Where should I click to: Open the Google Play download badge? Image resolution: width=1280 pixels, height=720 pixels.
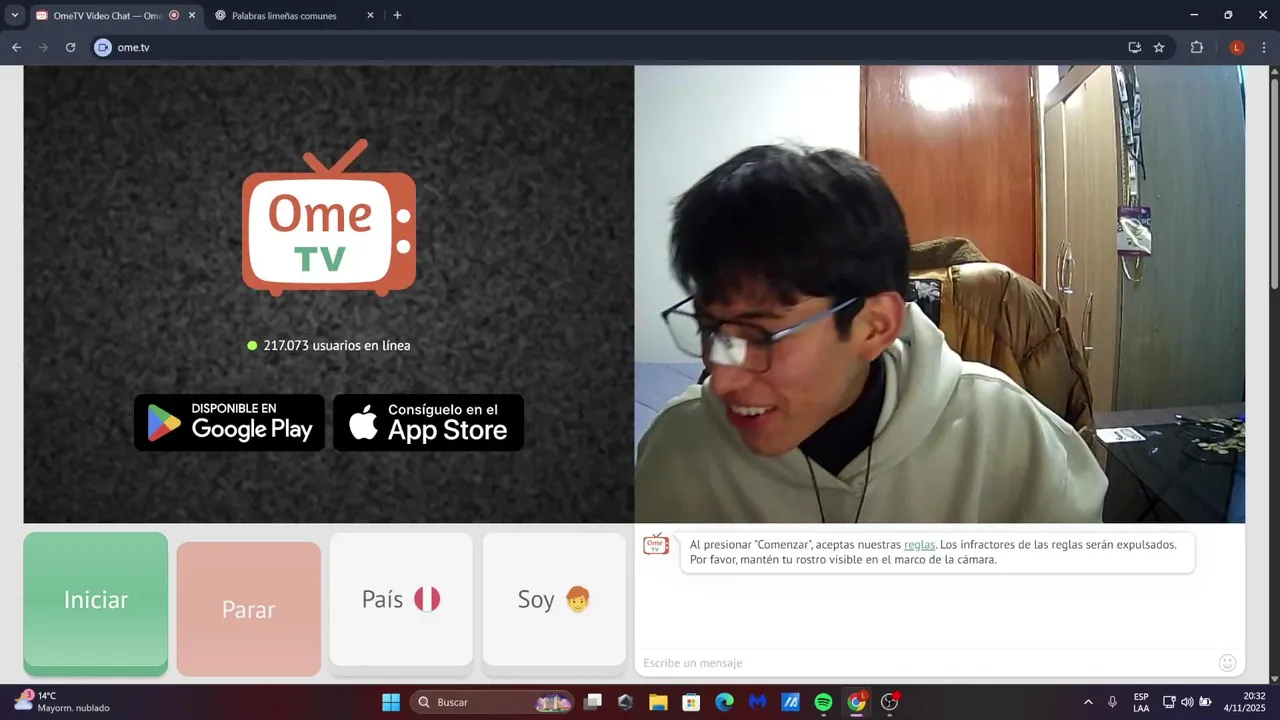pos(229,422)
